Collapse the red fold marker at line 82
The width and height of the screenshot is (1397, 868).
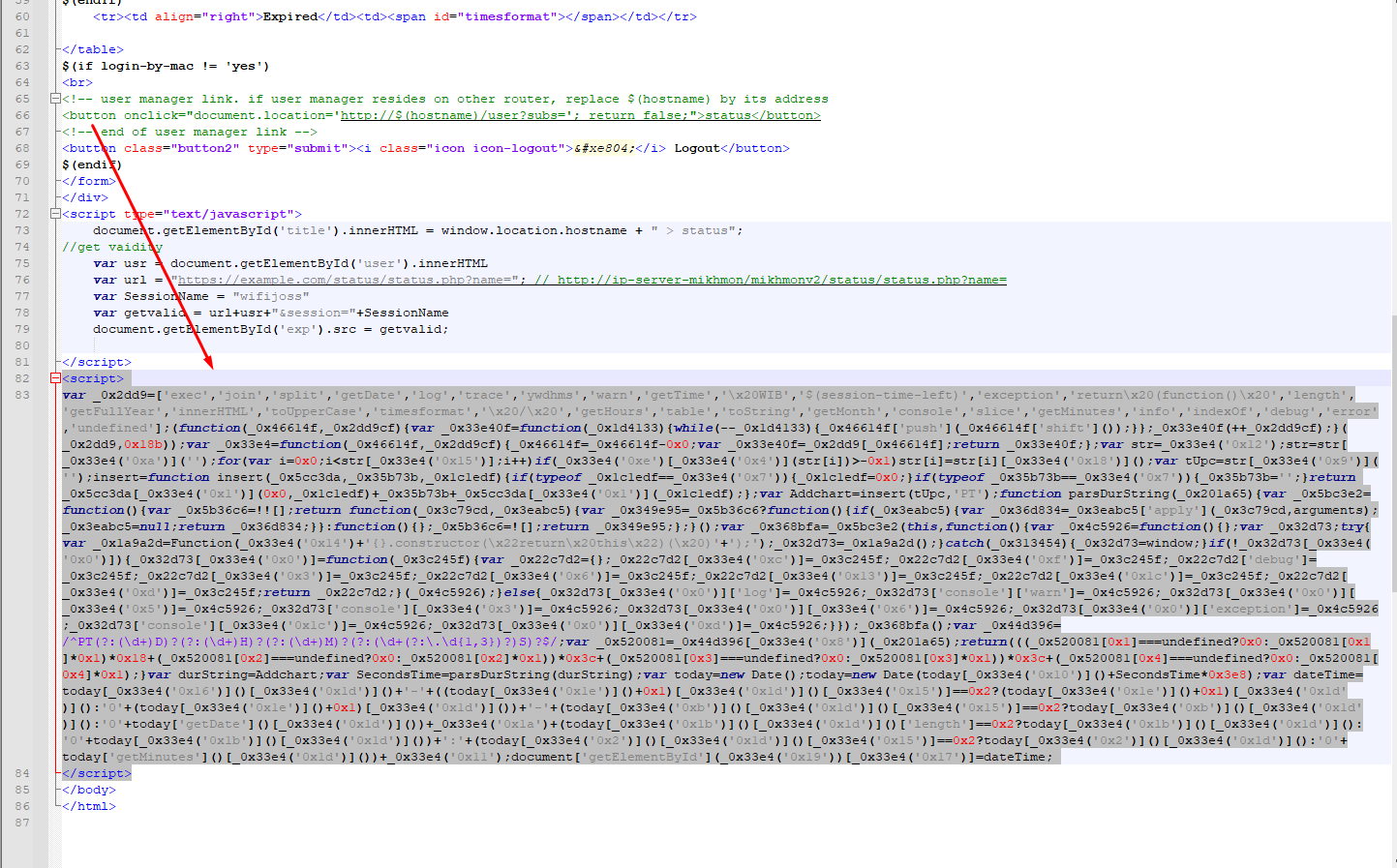tap(55, 378)
